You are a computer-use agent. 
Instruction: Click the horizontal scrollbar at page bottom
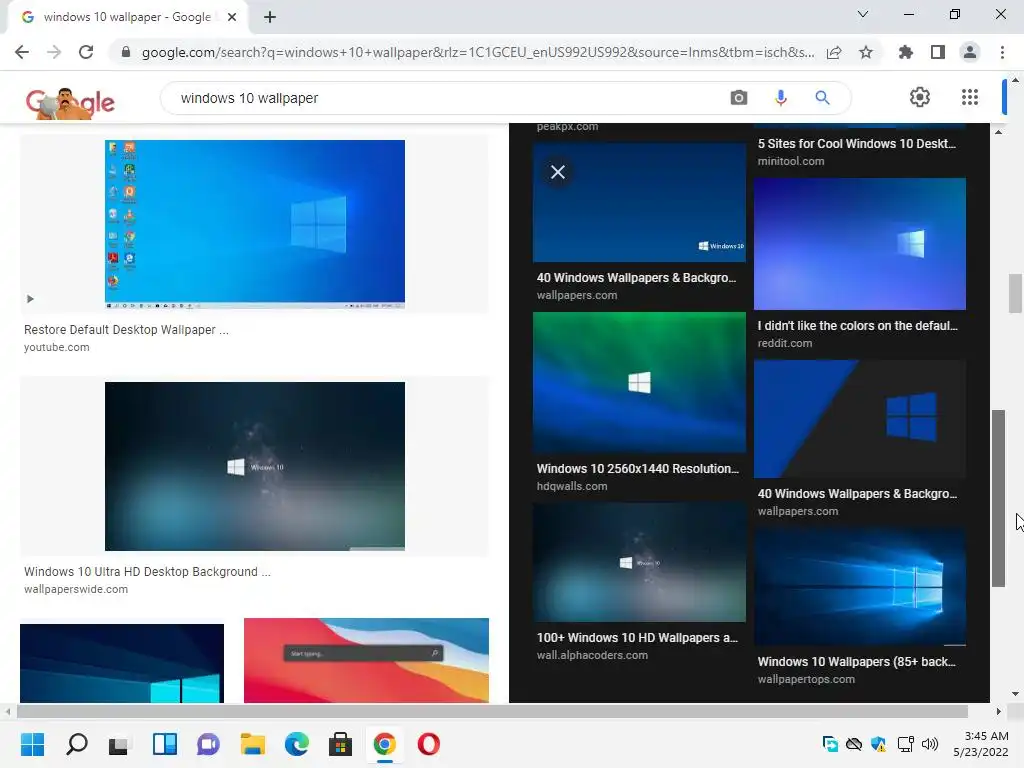492,711
